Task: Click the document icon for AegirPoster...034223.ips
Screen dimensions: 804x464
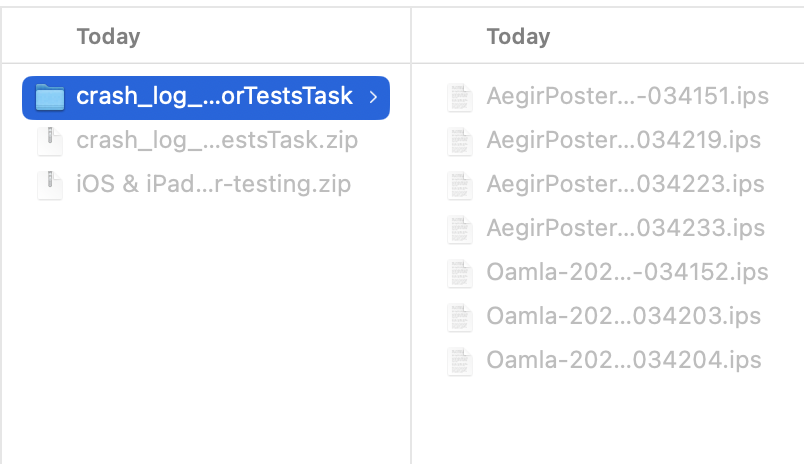Action: [x=459, y=186]
